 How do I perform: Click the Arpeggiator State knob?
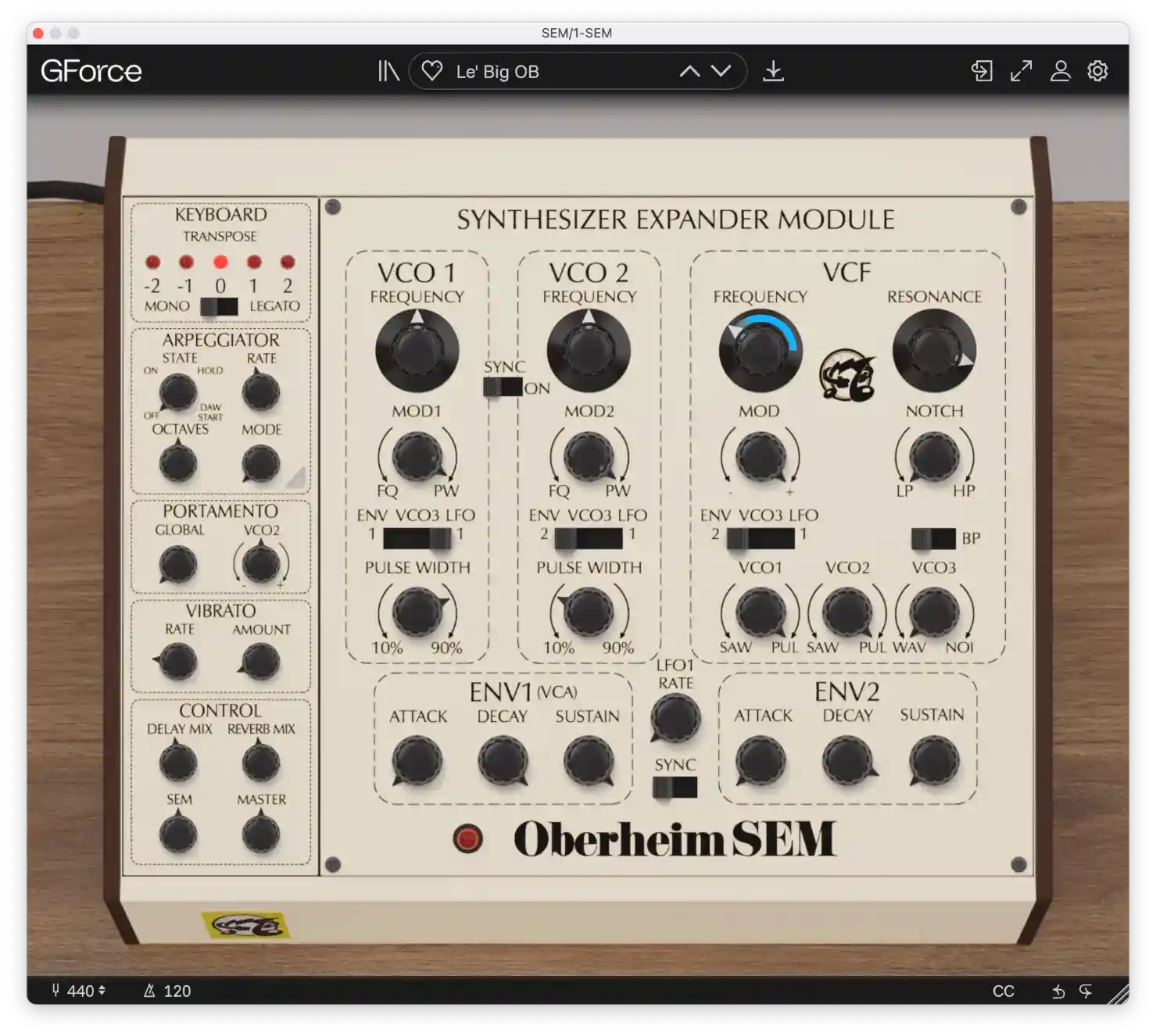pyautogui.click(x=177, y=392)
